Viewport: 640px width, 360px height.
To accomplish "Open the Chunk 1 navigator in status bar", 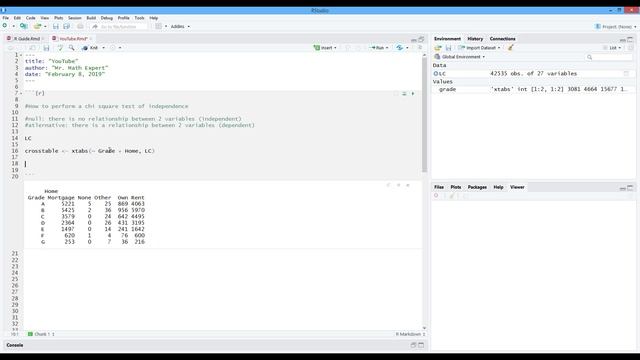I will [x=41, y=334].
